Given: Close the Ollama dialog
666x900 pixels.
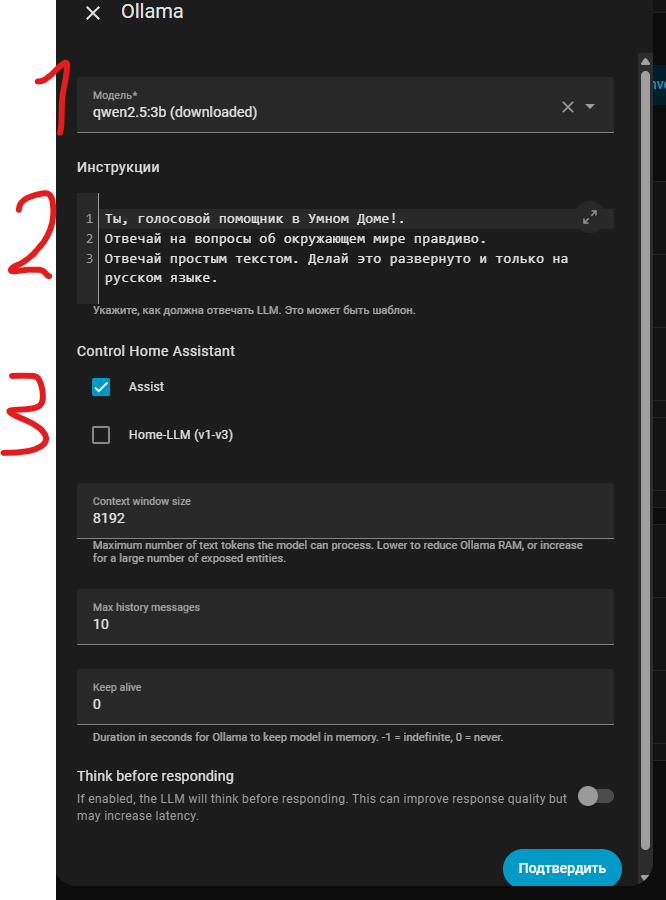Looking at the screenshot, I should pyautogui.click(x=93, y=13).
